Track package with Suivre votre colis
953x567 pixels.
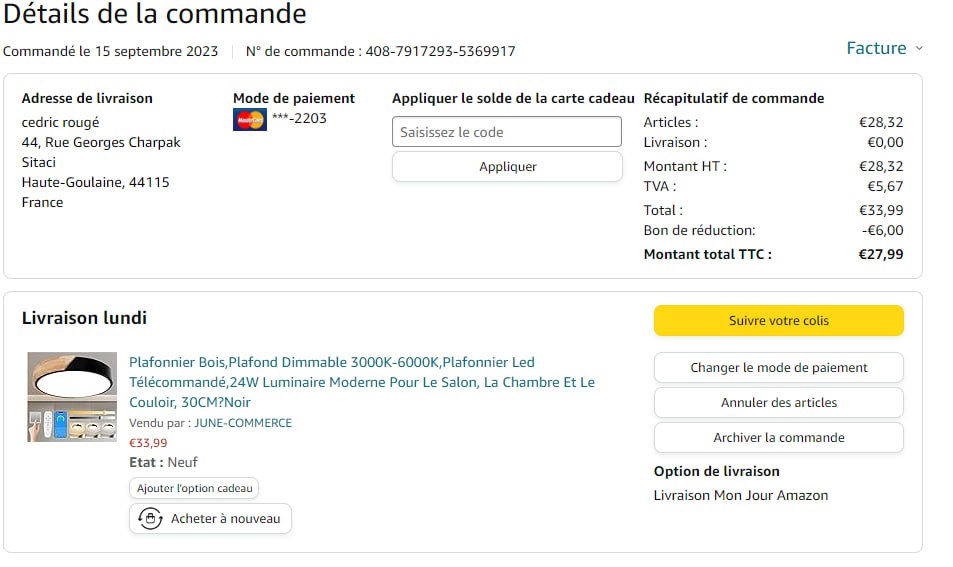tap(778, 321)
